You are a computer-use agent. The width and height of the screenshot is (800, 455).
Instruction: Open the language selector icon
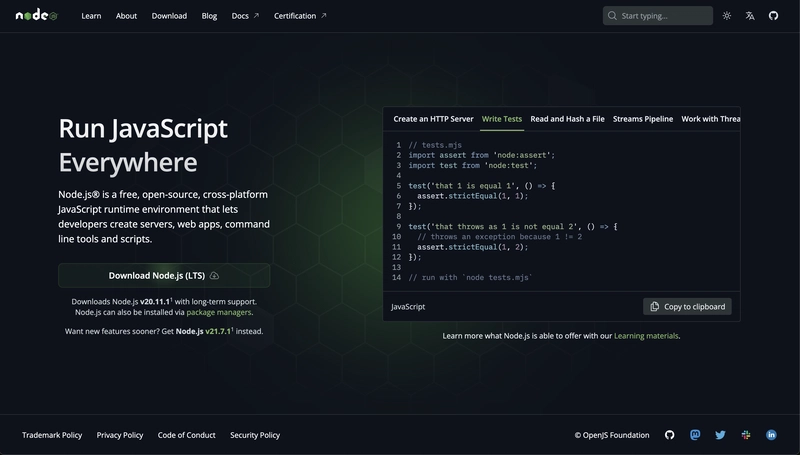coord(749,16)
